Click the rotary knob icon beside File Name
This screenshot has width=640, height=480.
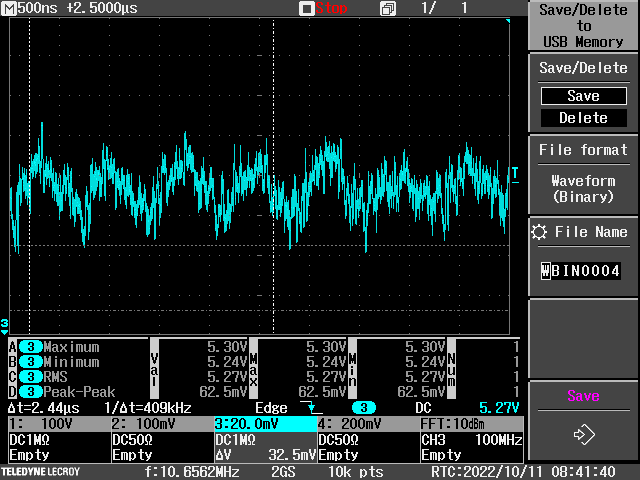pos(540,232)
